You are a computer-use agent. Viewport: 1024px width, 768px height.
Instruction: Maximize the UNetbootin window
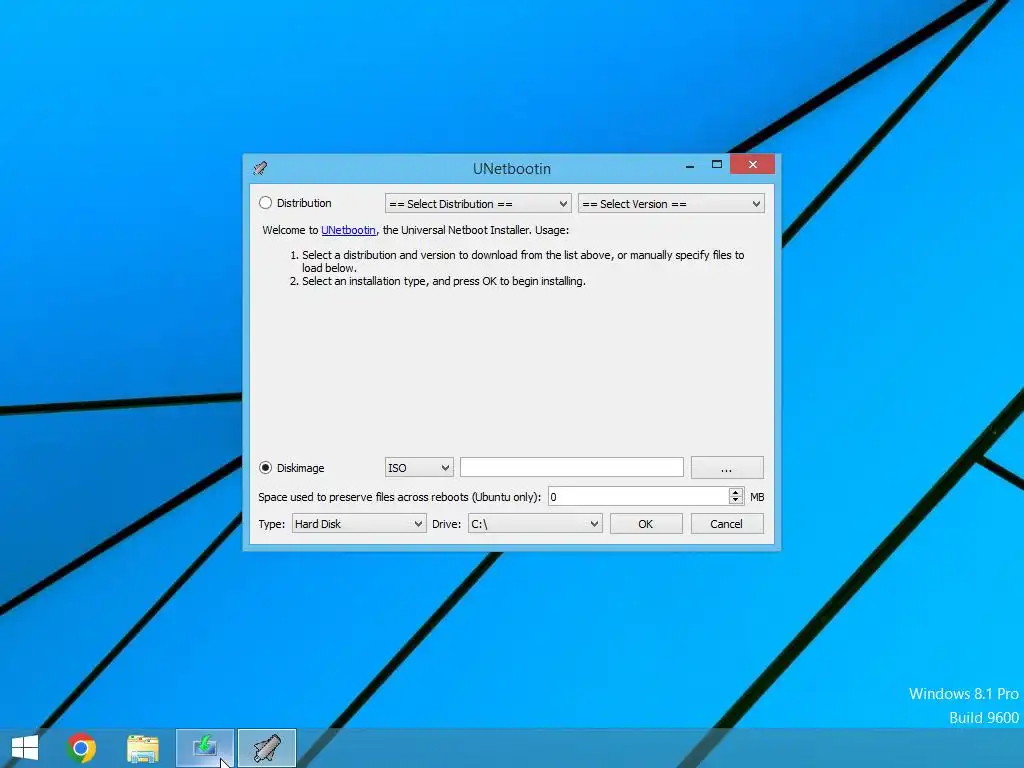[x=716, y=165]
